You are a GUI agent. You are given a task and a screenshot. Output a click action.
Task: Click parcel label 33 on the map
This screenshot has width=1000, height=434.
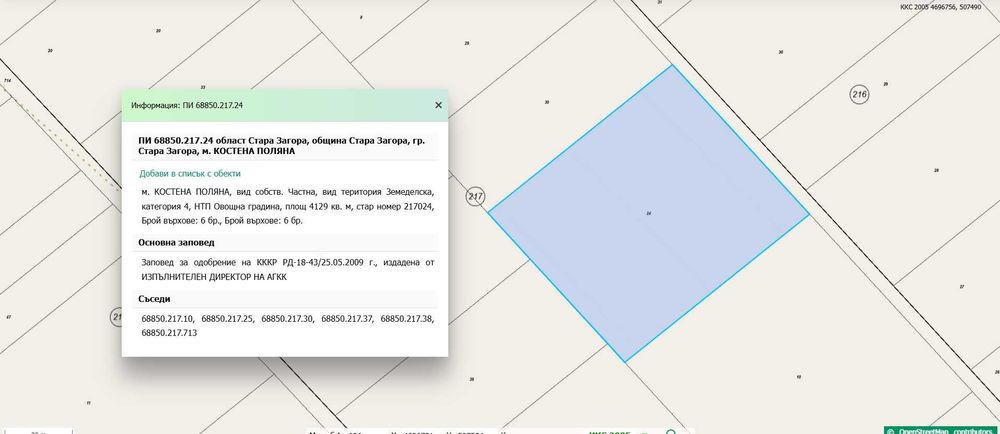pyautogui.click(x=203, y=87)
